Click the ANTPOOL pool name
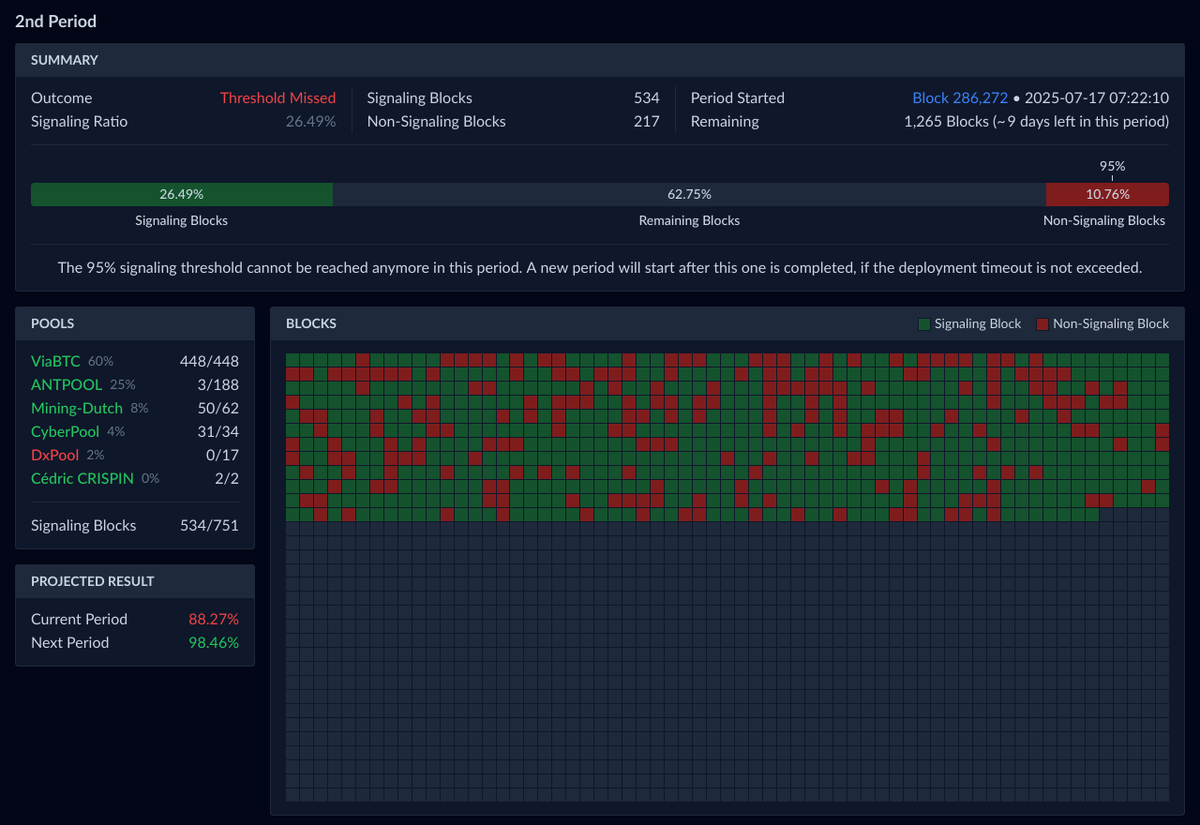Viewport: 1200px width, 825px height. 66,384
